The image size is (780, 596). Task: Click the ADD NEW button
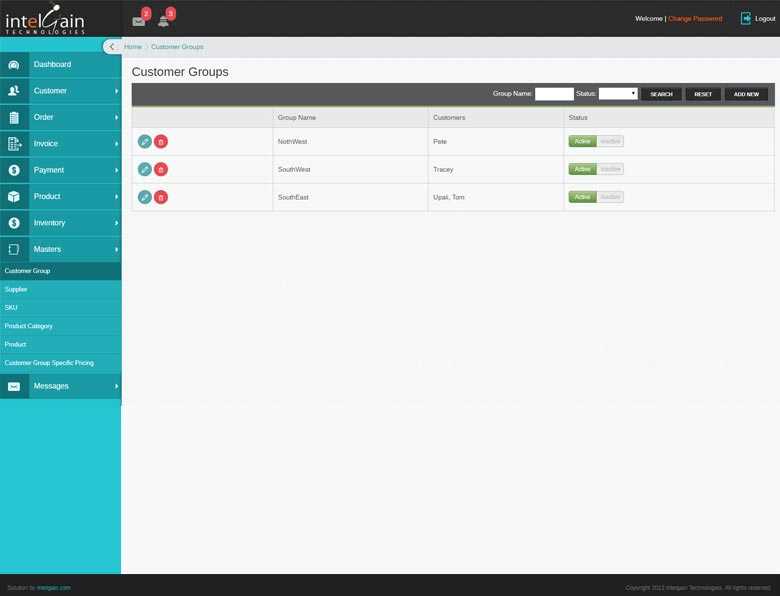pyautogui.click(x=746, y=94)
